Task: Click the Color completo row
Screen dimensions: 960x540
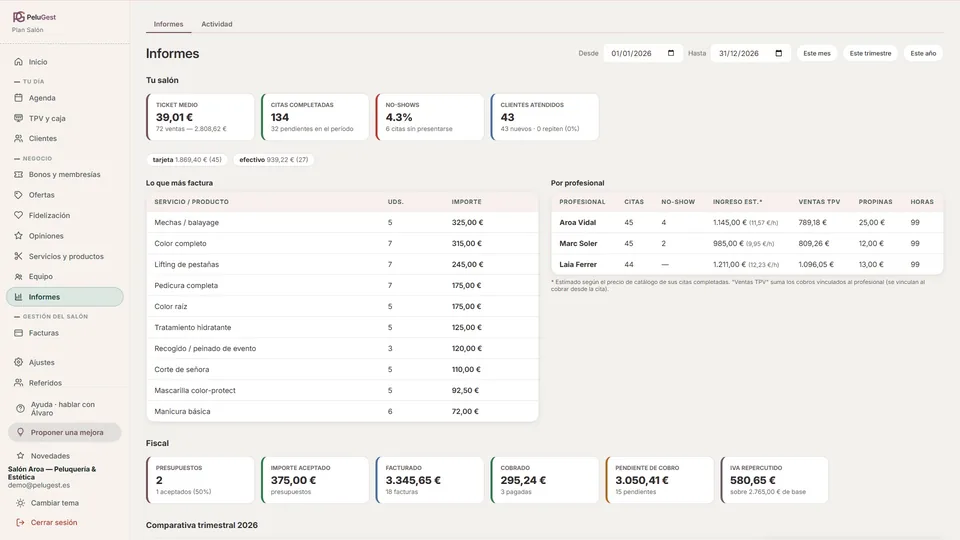Action: (x=342, y=244)
